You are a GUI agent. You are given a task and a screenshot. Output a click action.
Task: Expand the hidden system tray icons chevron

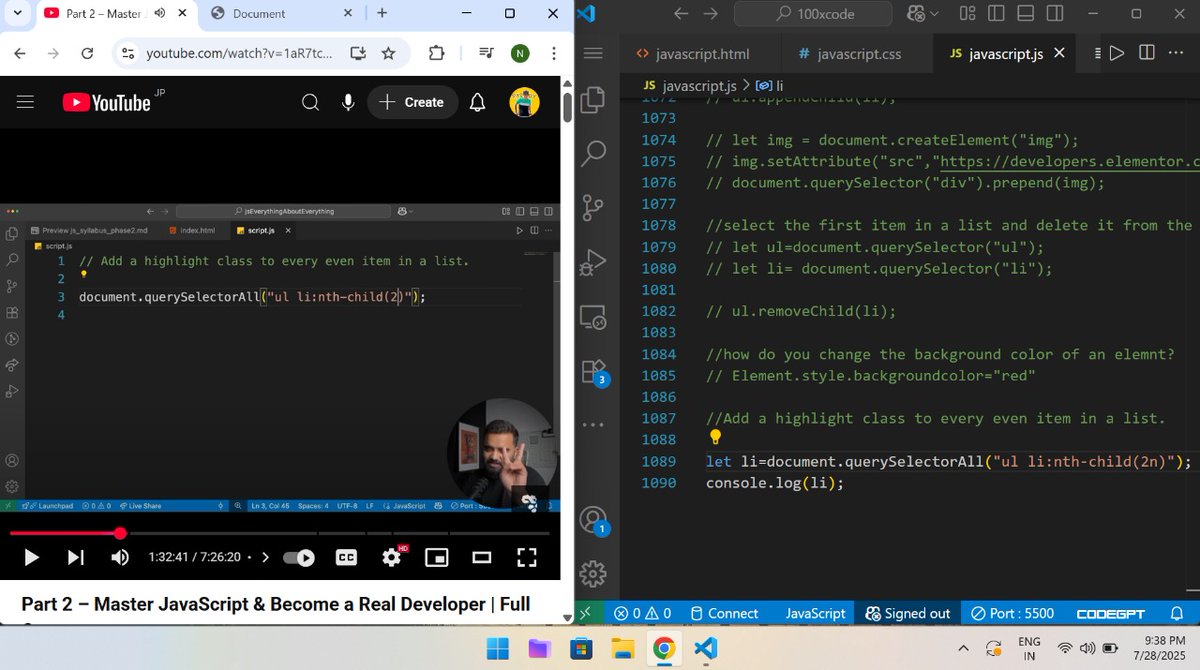(963, 648)
